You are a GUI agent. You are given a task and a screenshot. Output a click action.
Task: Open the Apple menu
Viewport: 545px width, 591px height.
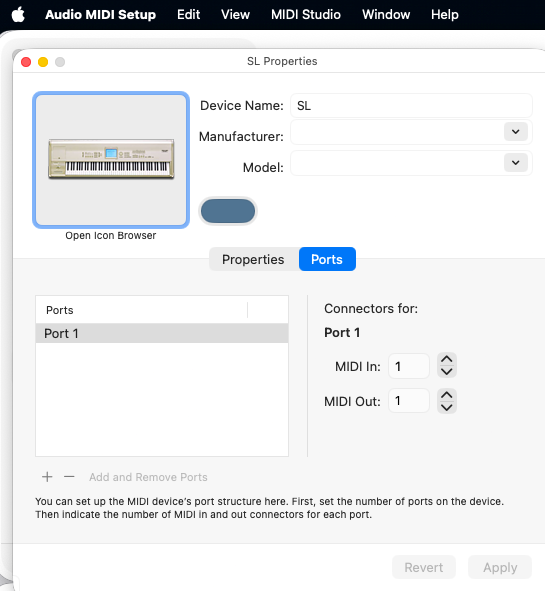click(18, 15)
